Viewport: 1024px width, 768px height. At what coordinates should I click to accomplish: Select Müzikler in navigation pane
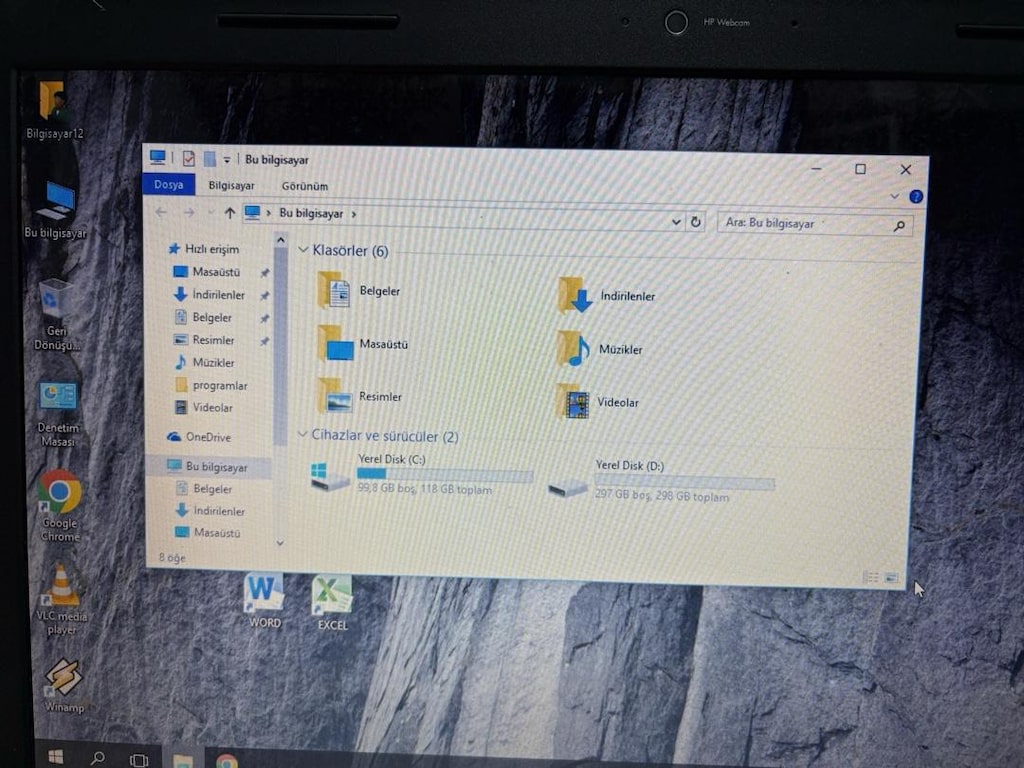(x=205, y=362)
